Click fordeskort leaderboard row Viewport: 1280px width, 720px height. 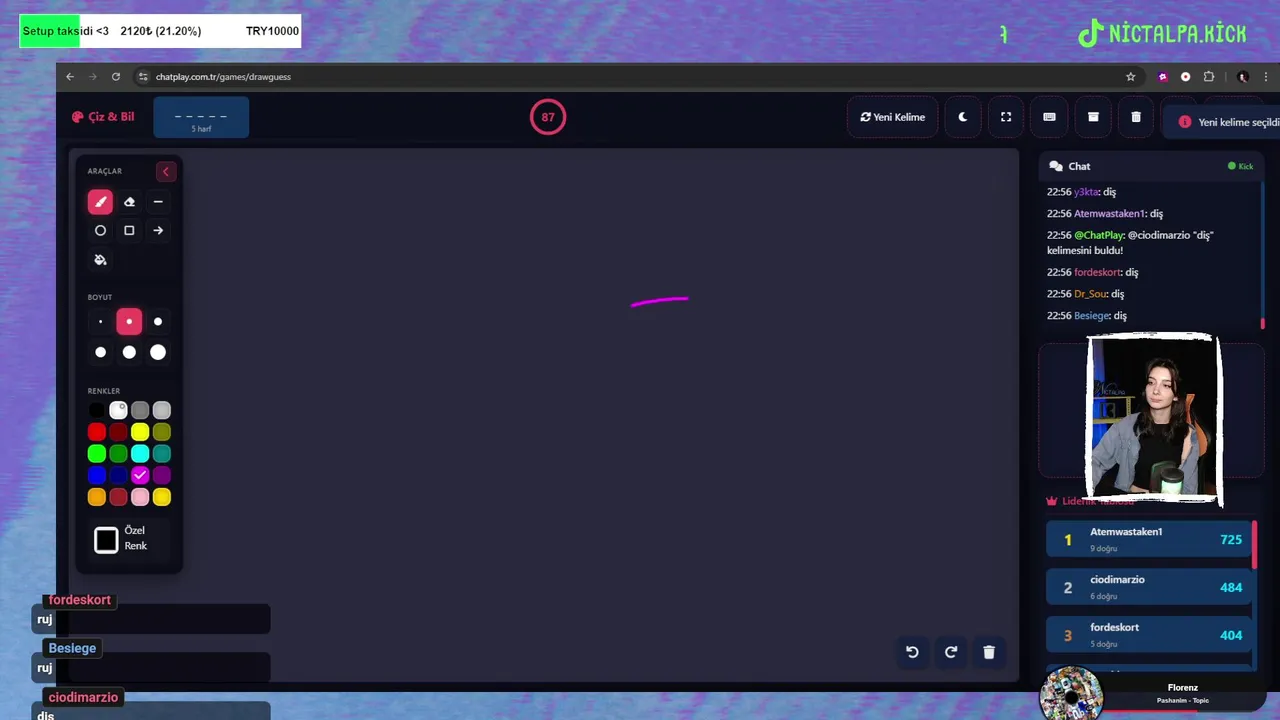point(1149,635)
